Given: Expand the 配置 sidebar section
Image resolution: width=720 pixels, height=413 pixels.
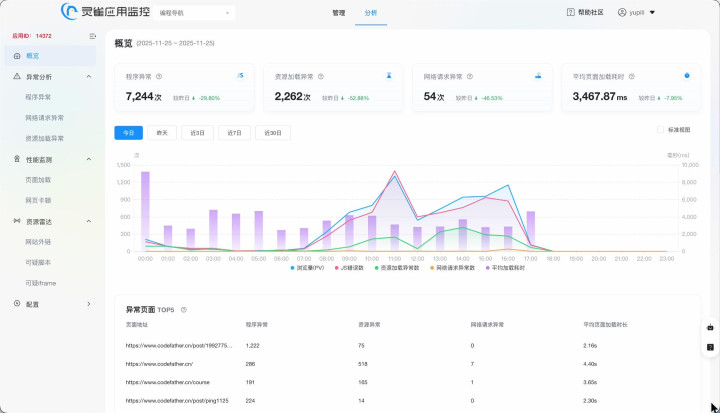Looking at the screenshot, I should [88, 304].
